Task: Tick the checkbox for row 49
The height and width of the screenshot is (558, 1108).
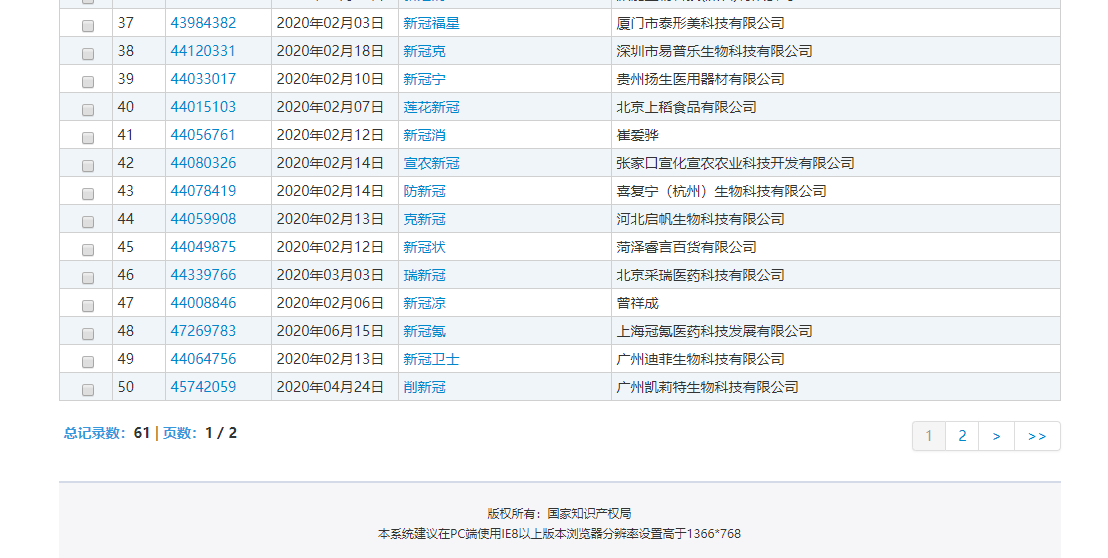Action: (x=88, y=362)
